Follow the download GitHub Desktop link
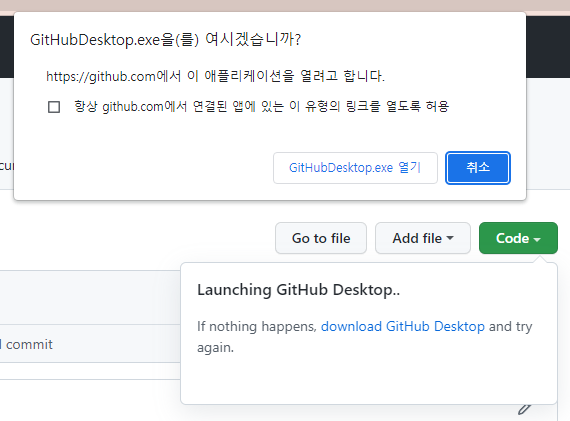Viewport: 570px width, 421px height. pos(403,326)
